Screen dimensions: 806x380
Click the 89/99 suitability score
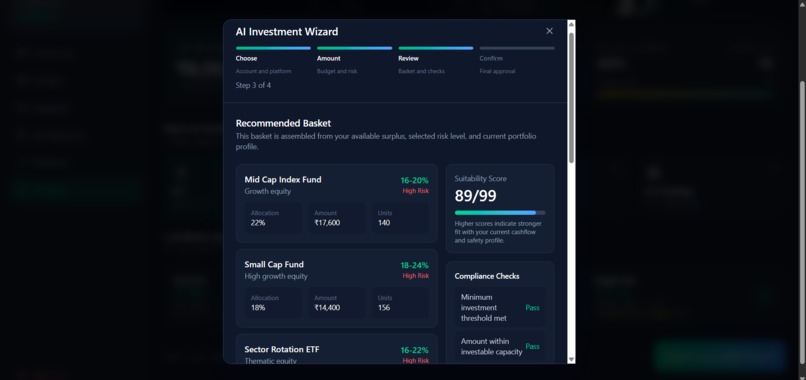pos(475,196)
